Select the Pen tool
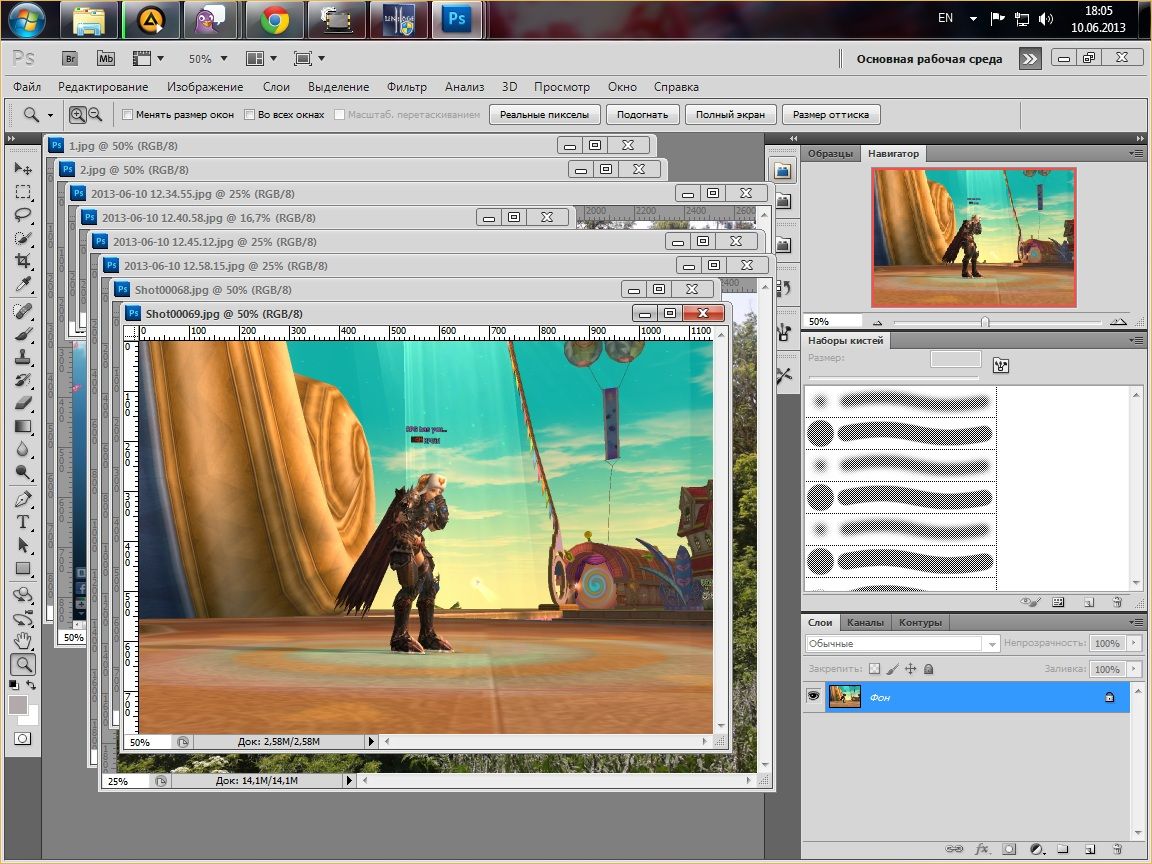Image resolution: width=1152 pixels, height=864 pixels. pyautogui.click(x=23, y=499)
